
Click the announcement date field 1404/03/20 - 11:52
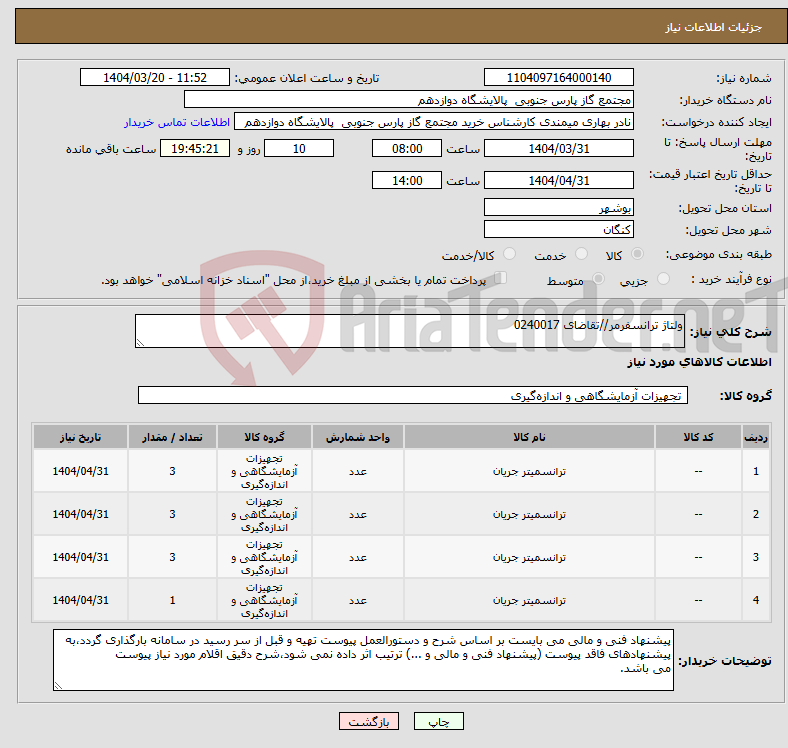[x=155, y=77]
